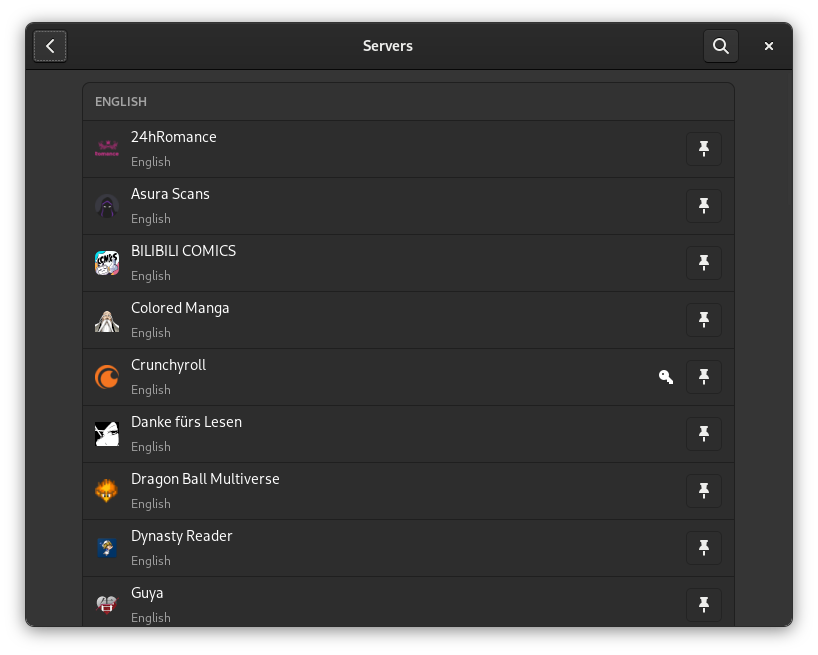Open the Guya server entry

[380, 603]
